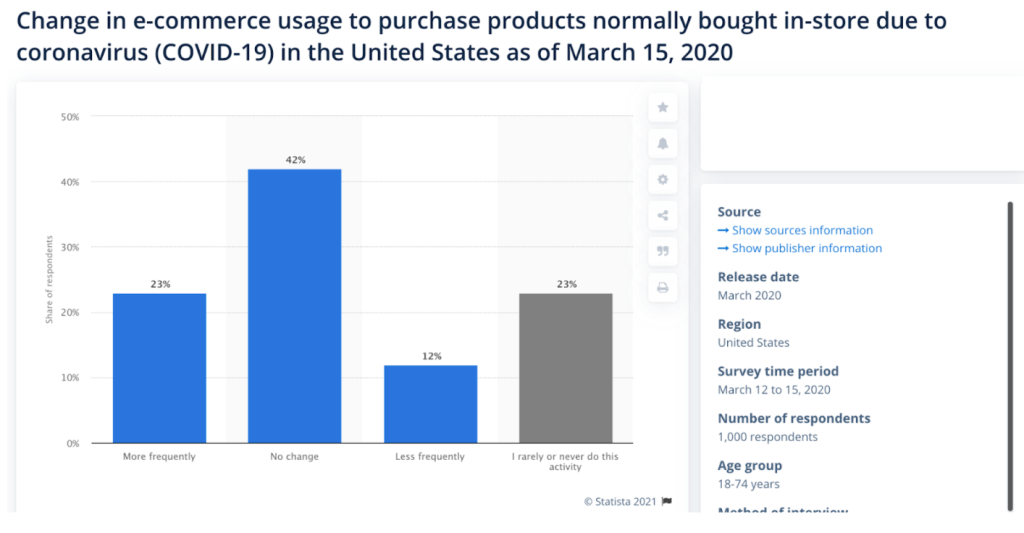
Task: Click the bell notification alert icon
Action: (x=662, y=144)
